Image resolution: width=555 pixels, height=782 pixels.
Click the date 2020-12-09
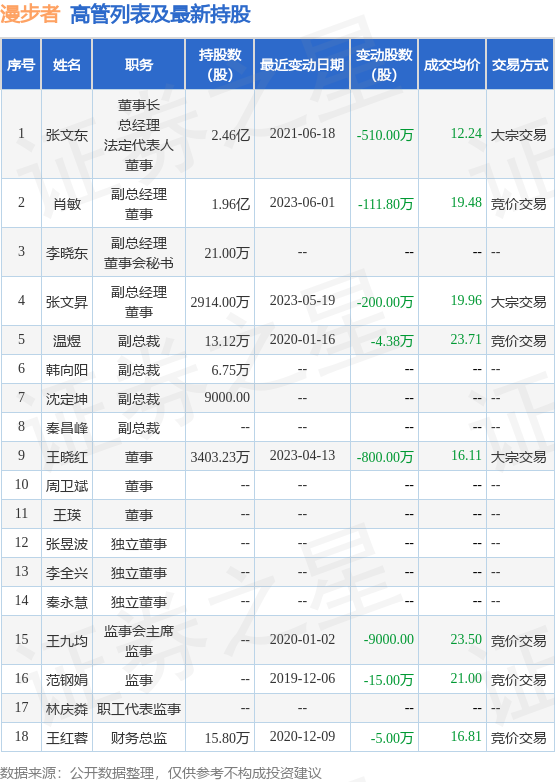302,735
